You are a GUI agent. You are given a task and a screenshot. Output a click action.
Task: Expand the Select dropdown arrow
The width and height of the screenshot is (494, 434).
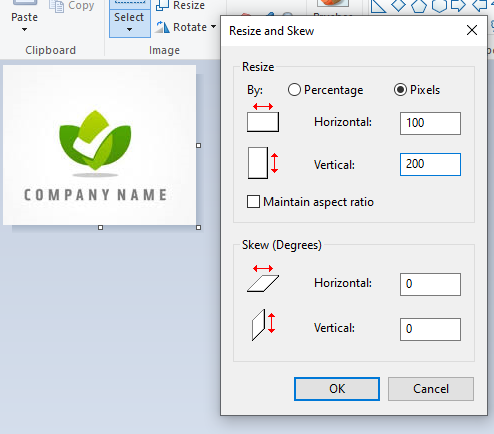tap(129, 30)
